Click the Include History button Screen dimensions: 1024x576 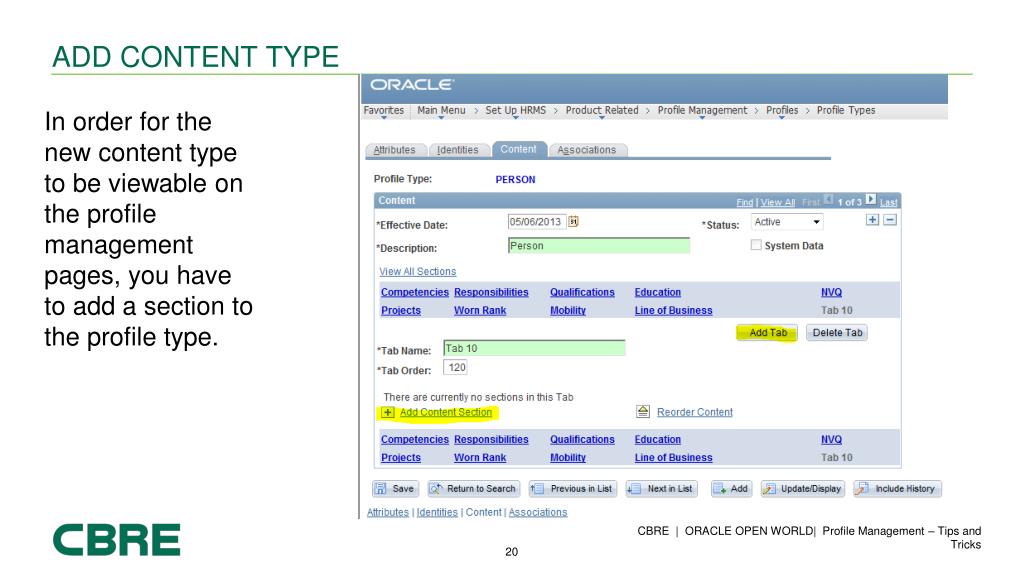(897, 488)
